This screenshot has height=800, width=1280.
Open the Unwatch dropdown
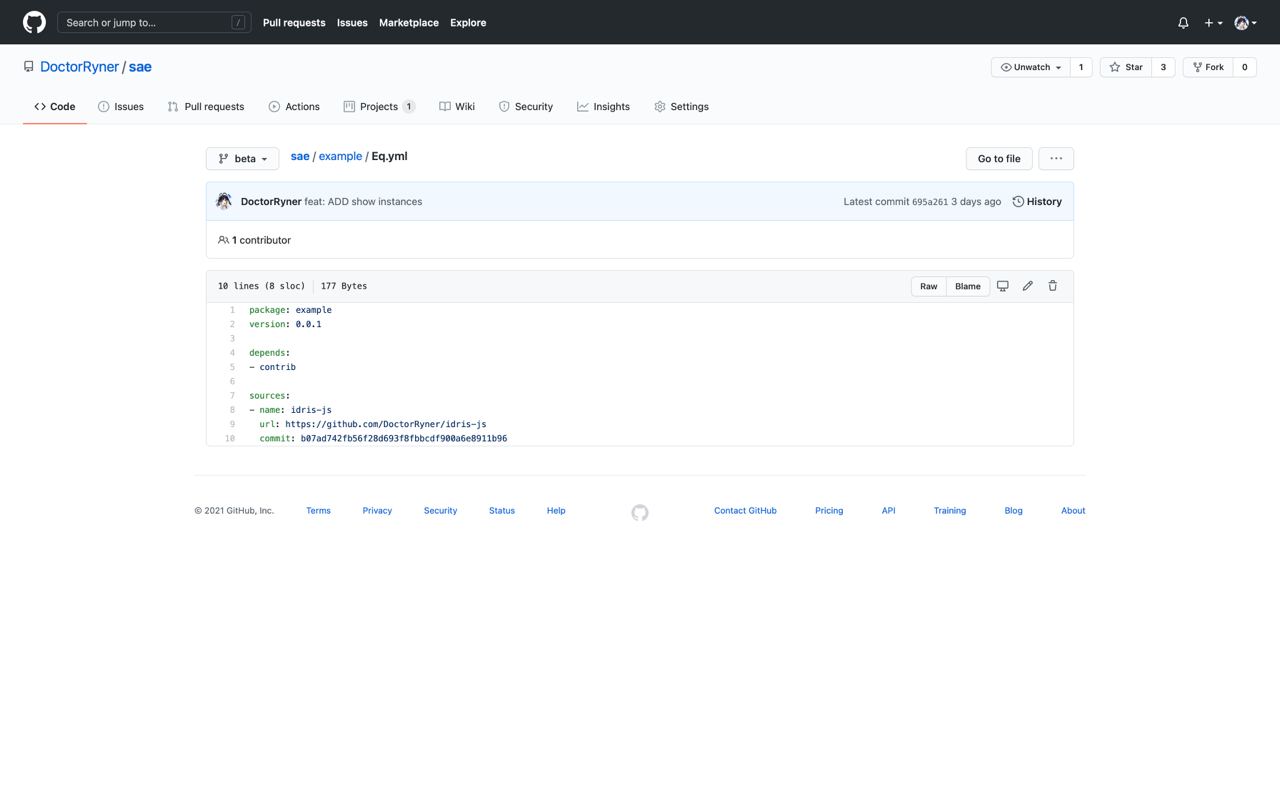tap(1030, 67)
